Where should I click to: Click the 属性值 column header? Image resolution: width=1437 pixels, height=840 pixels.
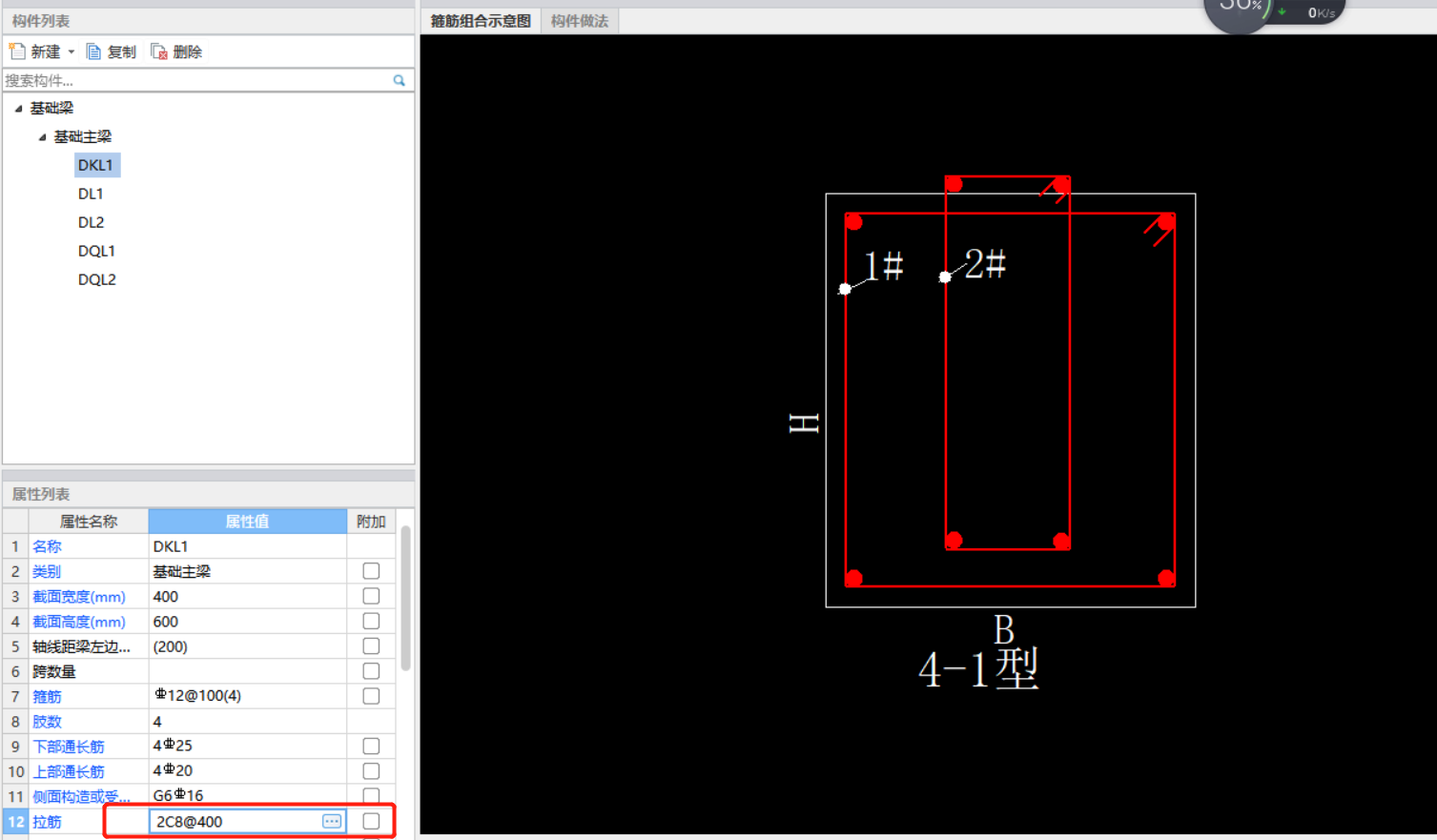(x=248, y=522)
